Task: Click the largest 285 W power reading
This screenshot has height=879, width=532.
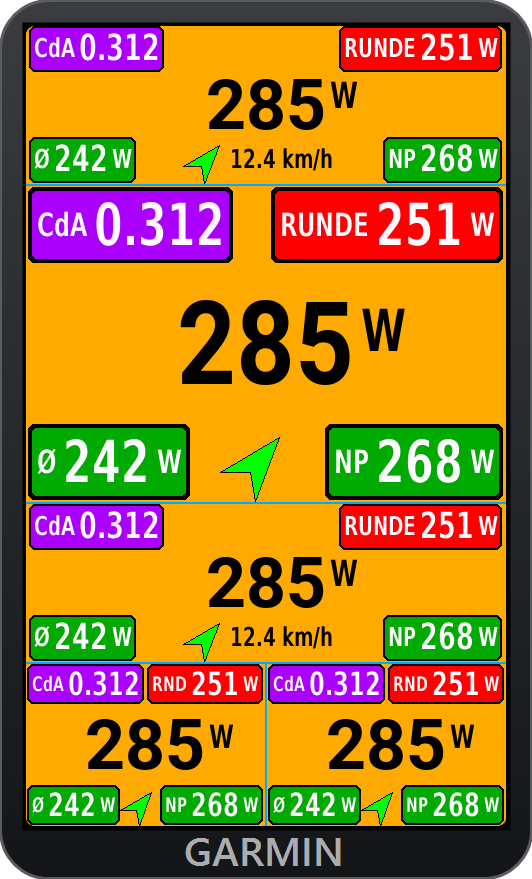Action: point(292,344)
